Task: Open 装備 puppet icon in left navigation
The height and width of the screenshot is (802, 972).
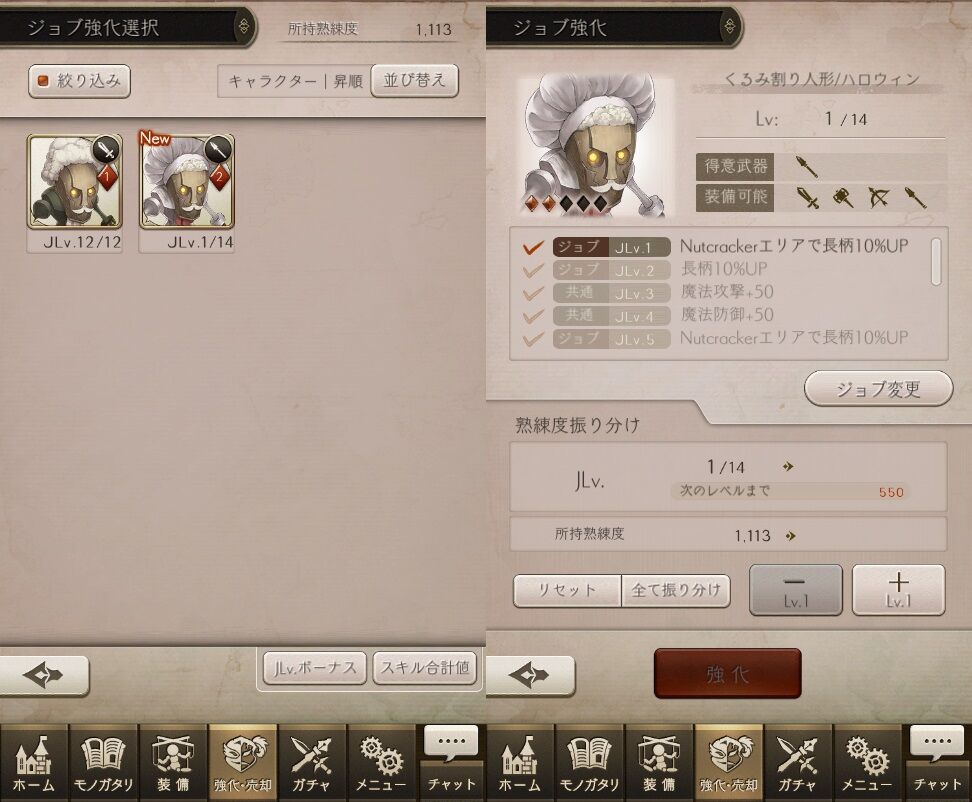Action: tap(173, 762)
